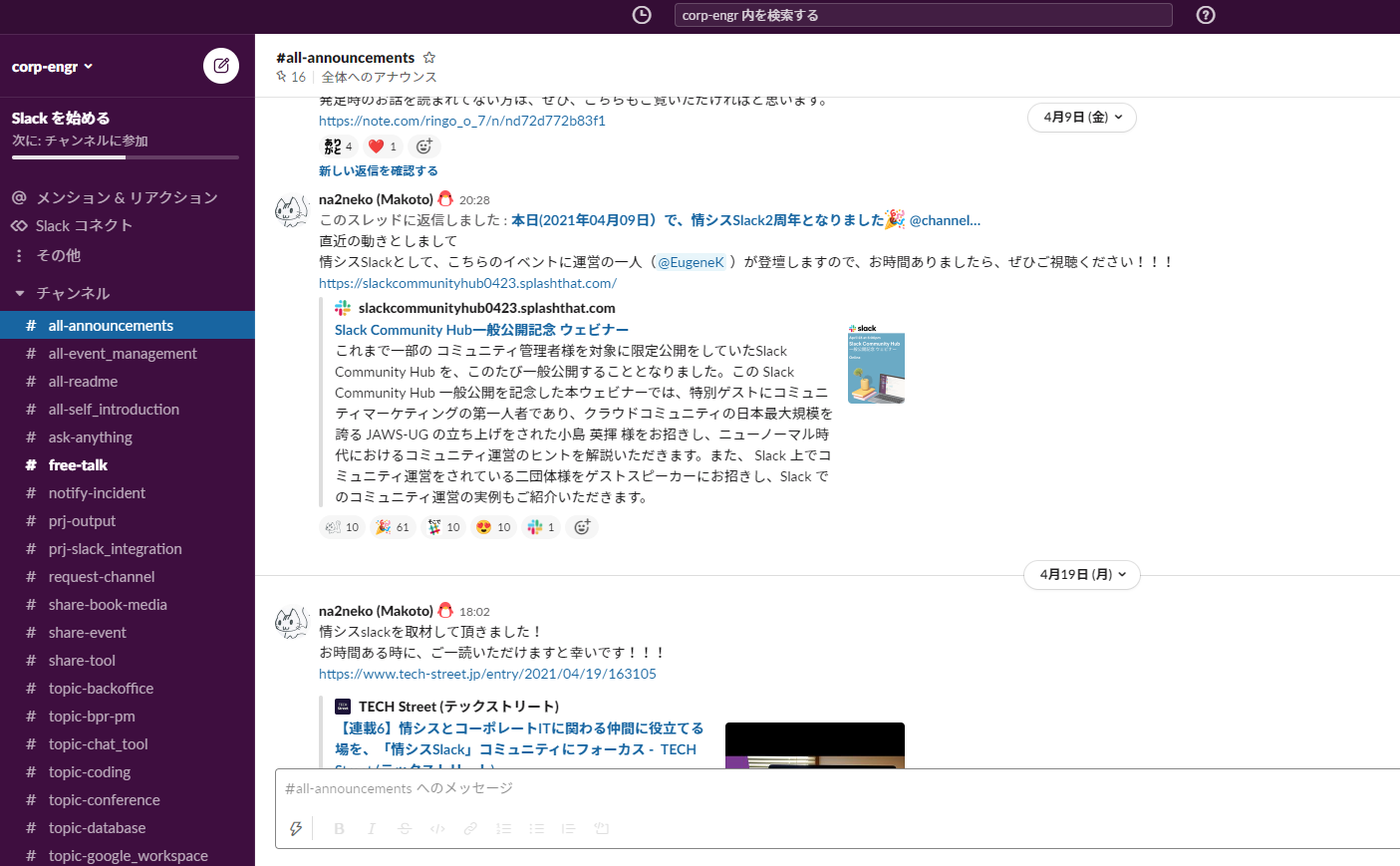Apply bold formatting in the composer
The width and height of the screenshot is (1400, 866).
tap(339, 828)
